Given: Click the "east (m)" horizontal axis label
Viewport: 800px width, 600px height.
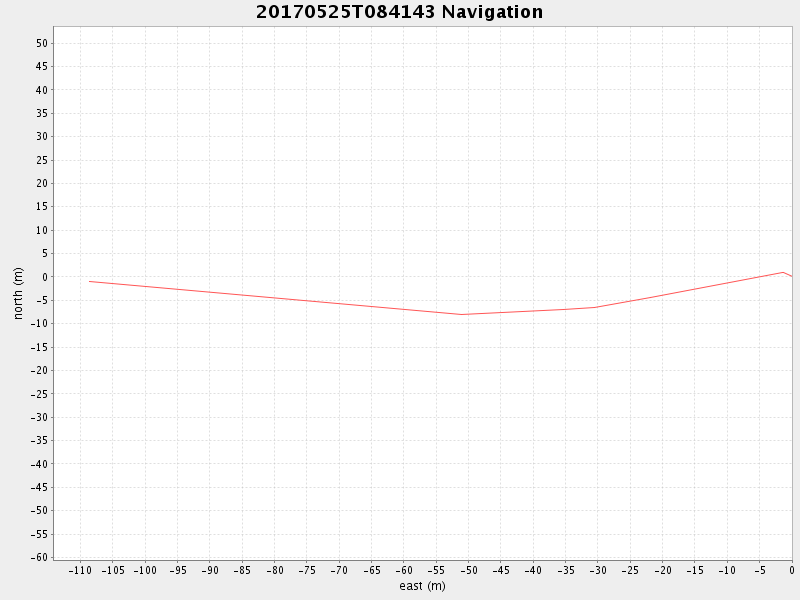Looking at the screenshot, I should pos(422,586).
